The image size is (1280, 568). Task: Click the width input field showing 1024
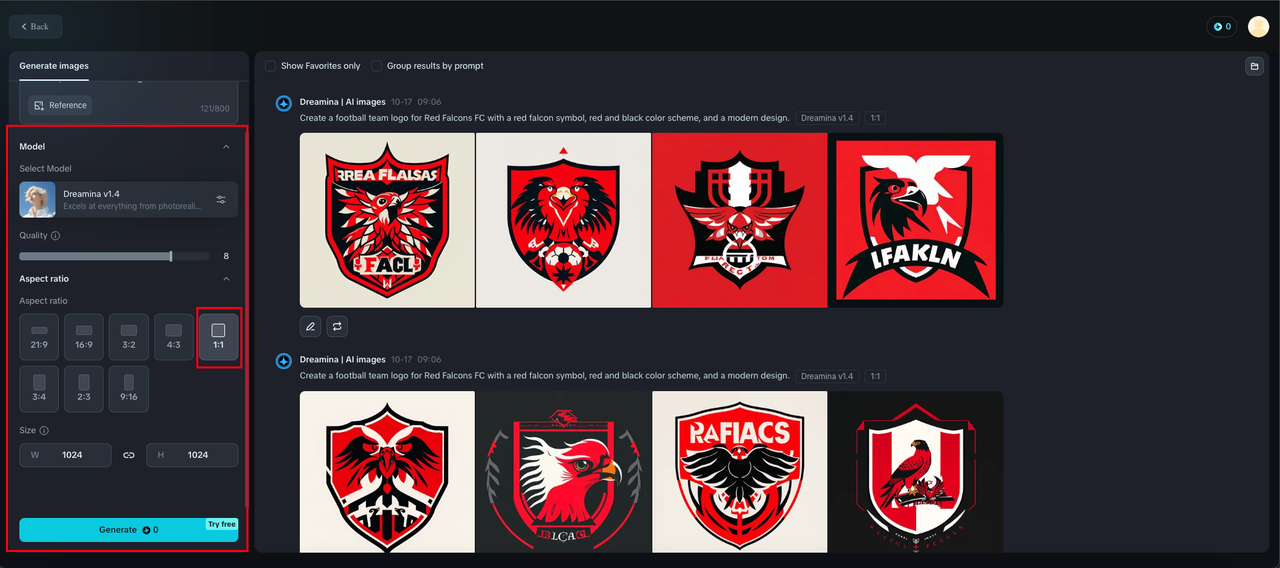coord(65,455)
